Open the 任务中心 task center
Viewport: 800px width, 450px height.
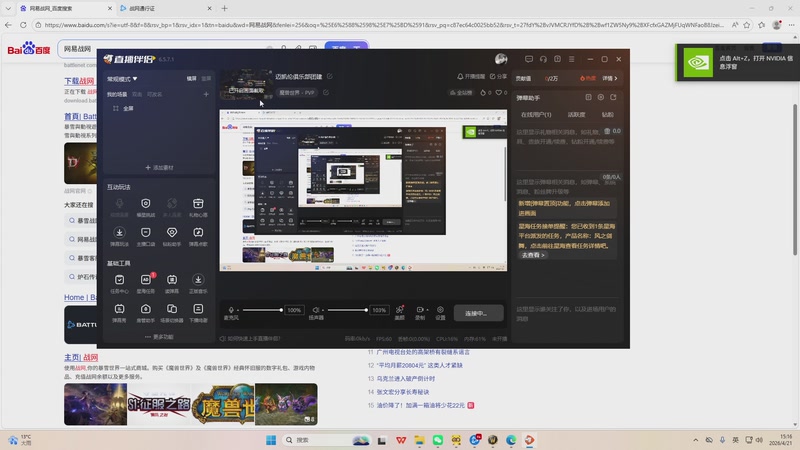click(119, 280)
